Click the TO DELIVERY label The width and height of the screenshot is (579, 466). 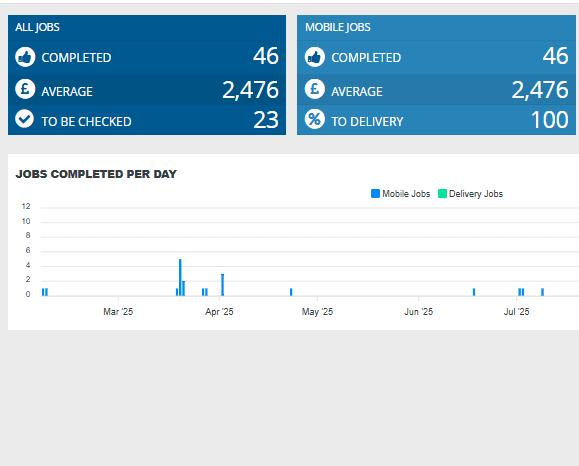[367, 122]
